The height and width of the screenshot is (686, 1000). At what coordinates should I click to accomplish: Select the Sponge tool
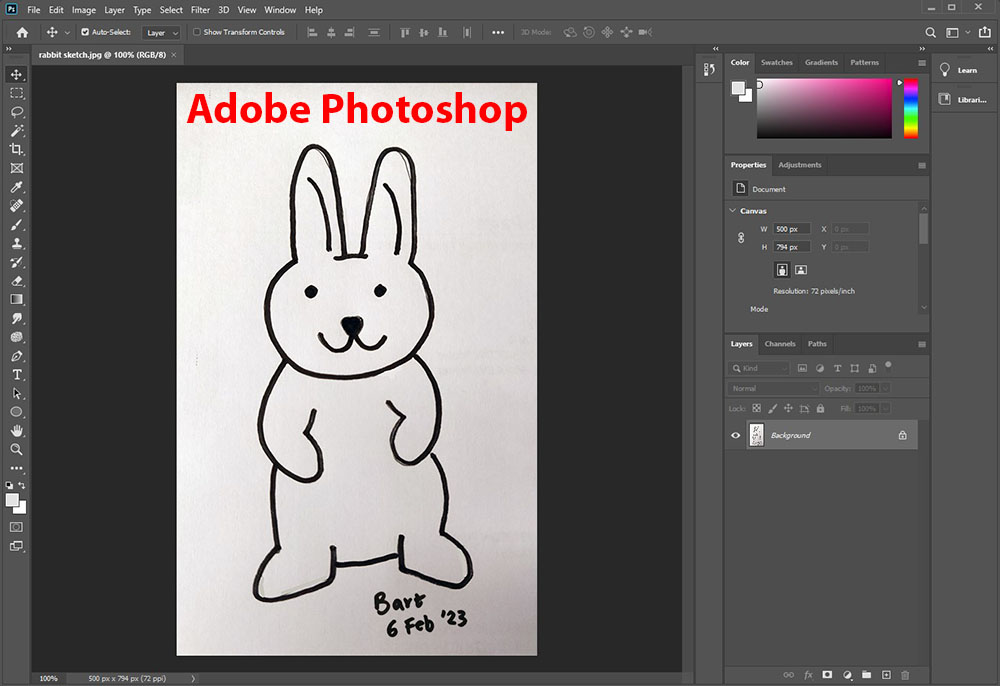17,337
